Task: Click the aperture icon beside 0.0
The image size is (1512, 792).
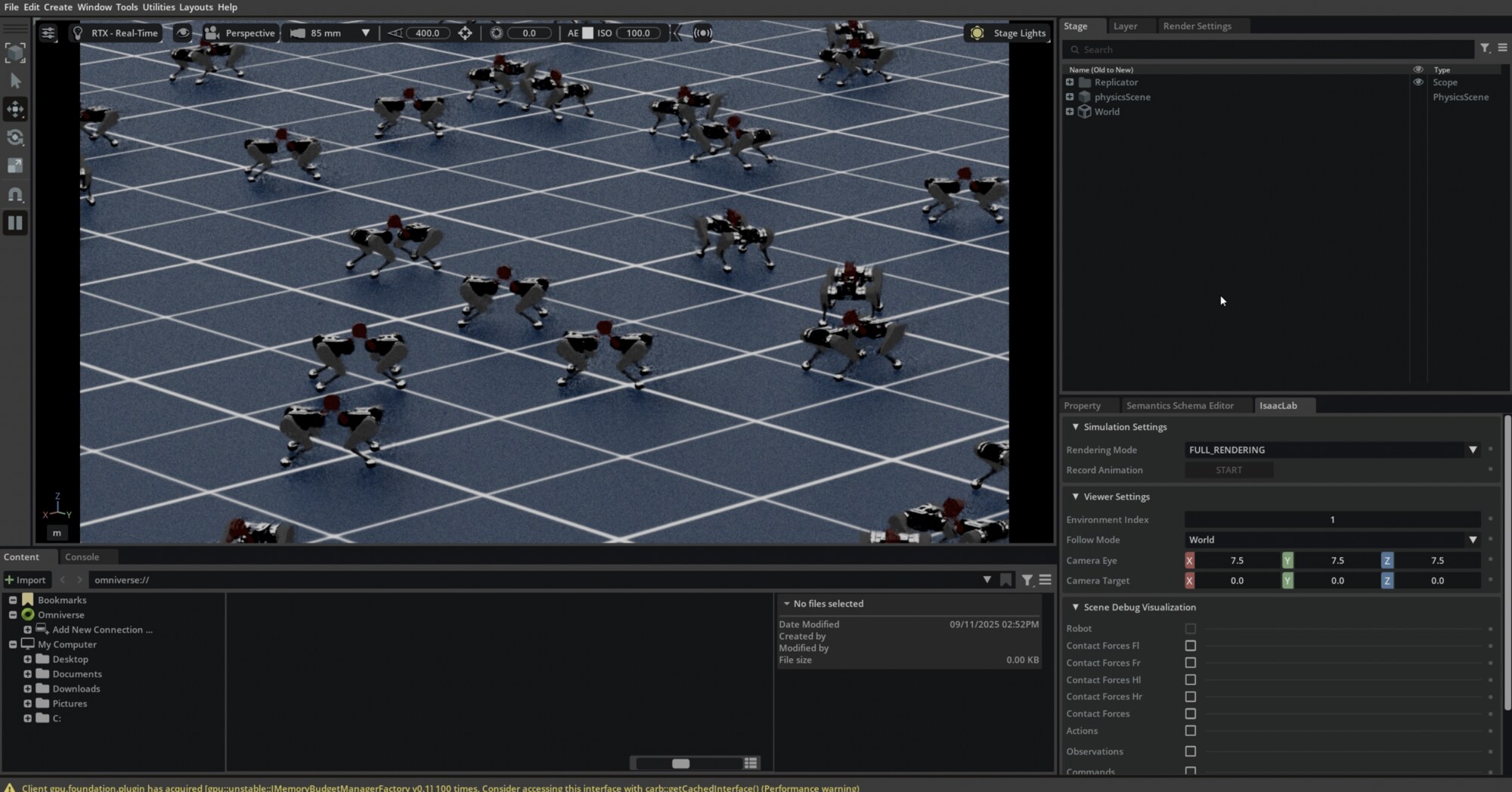Action: [496, 33]
